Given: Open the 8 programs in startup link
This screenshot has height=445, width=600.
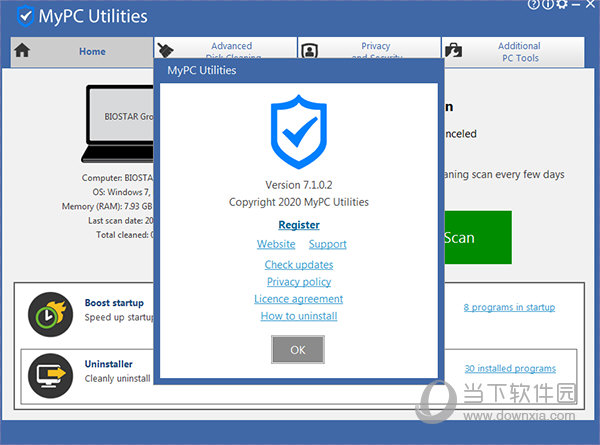Looking at the screenshot, I should pos(508,308).
